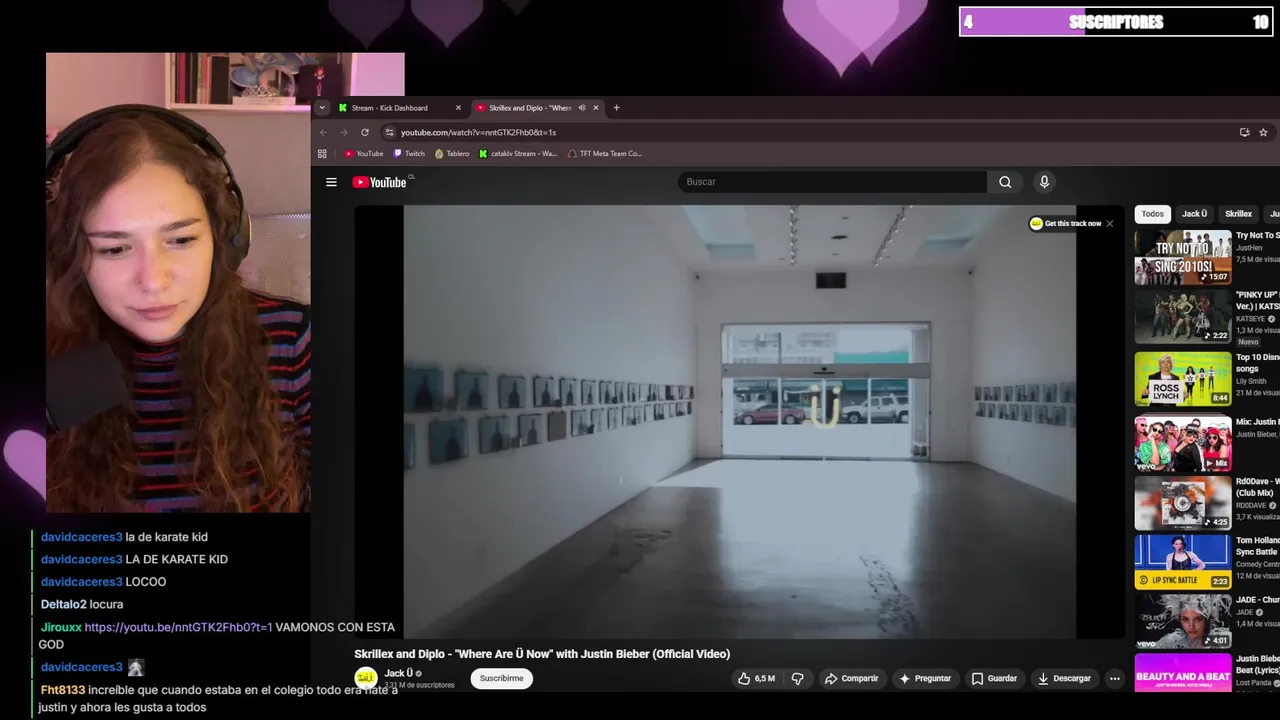1280x720 pixels.
Task: Subscribe to Jack Ü with Suscribirme
Action: coord(501,678)
